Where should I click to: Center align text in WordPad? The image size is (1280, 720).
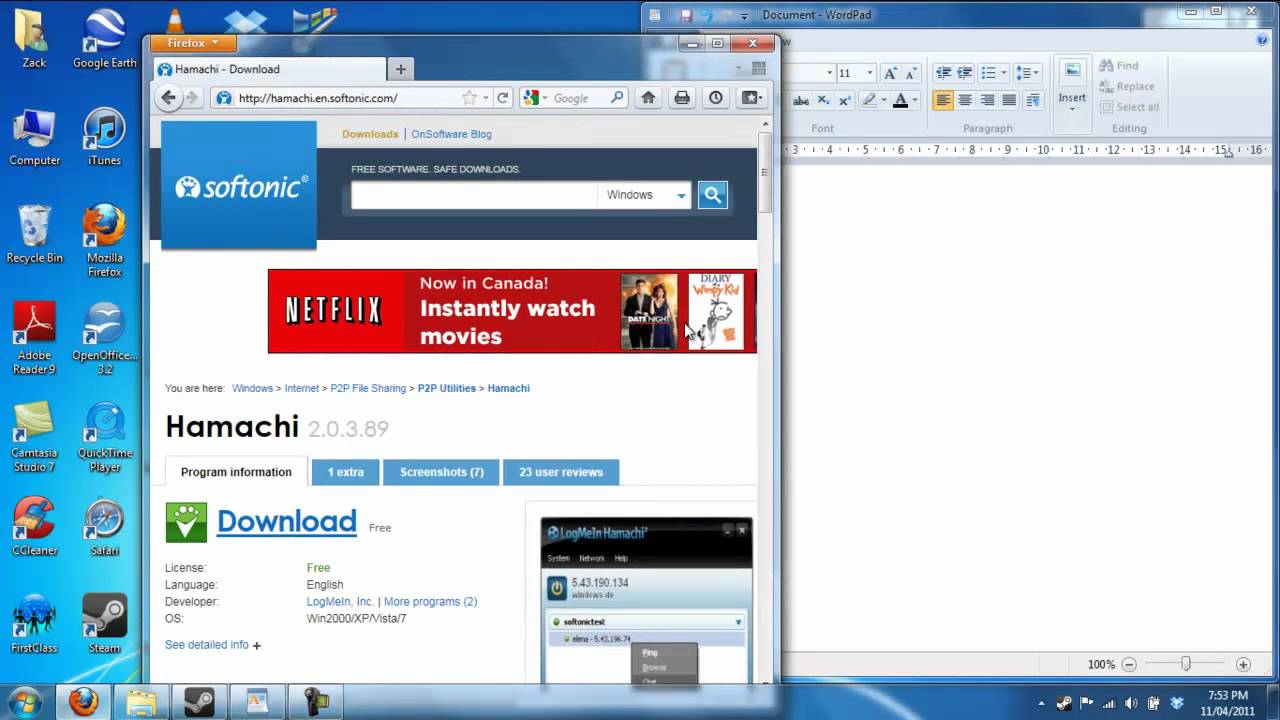965,100
